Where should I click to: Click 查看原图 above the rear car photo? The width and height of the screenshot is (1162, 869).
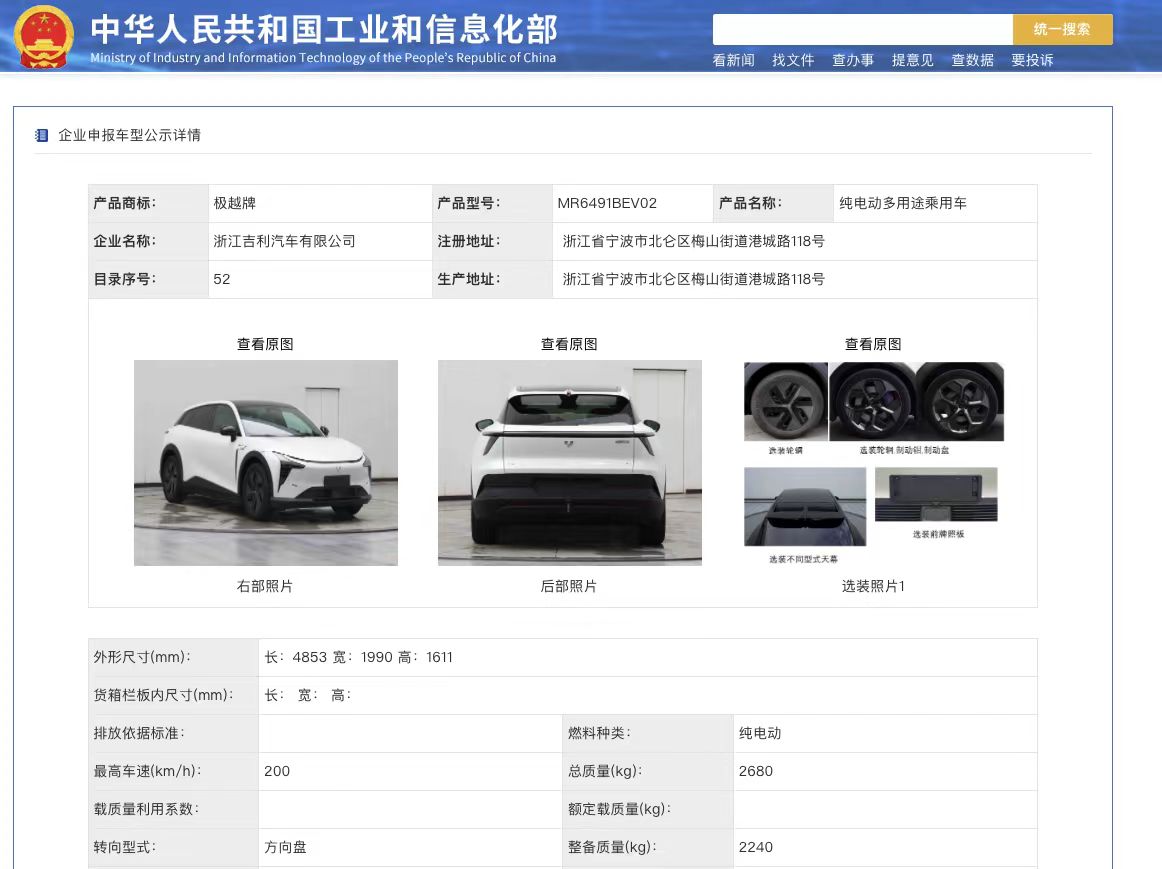(569, 344)
